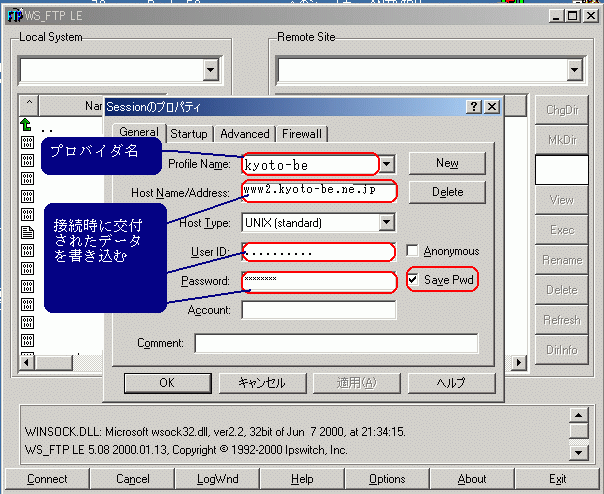Click the bottom Help button

tap(302, 479)
